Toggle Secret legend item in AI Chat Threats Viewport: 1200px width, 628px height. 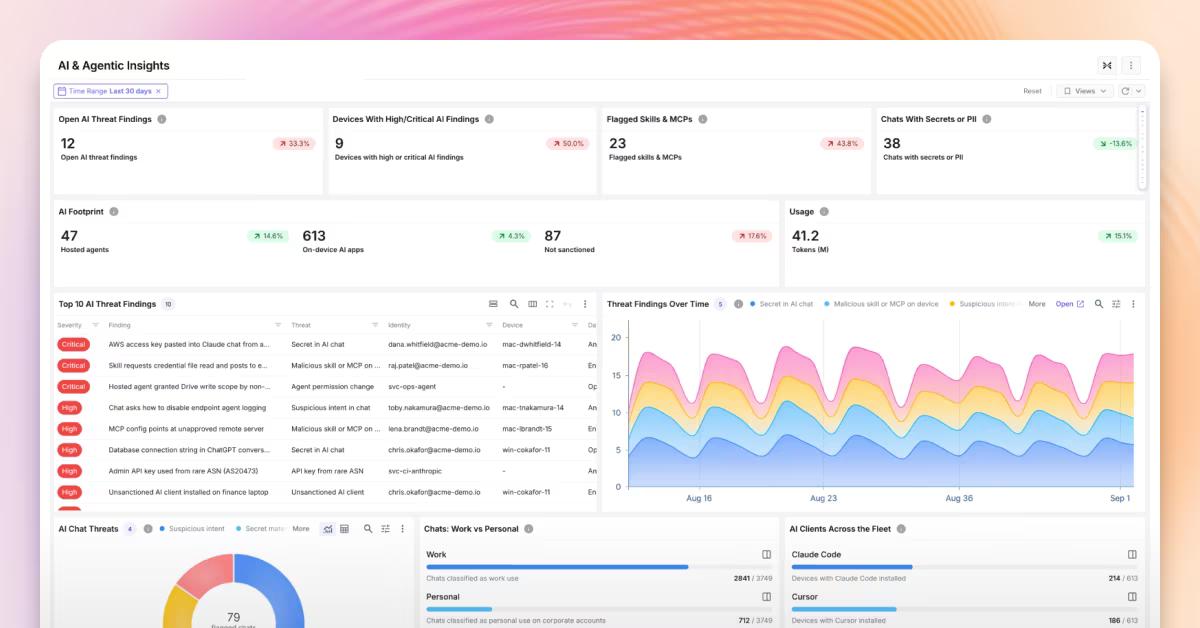pyautogui.click(x=259, y=529)
